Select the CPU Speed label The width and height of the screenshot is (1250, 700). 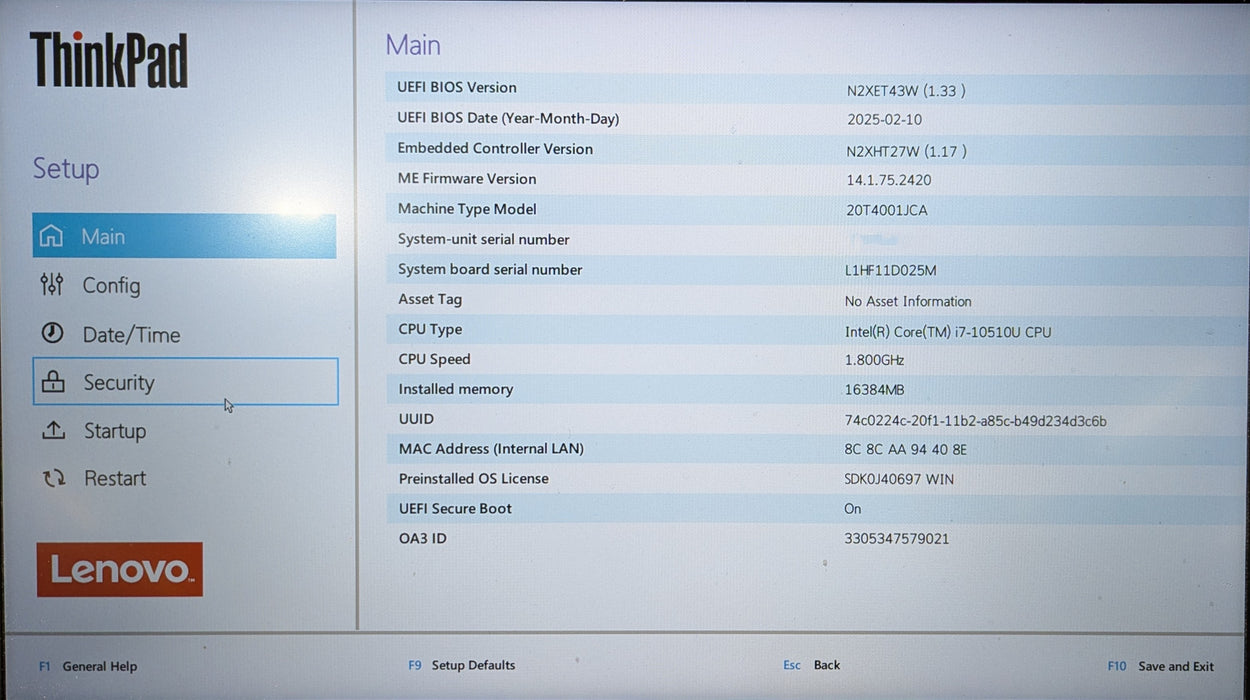[x=434, y=359]
